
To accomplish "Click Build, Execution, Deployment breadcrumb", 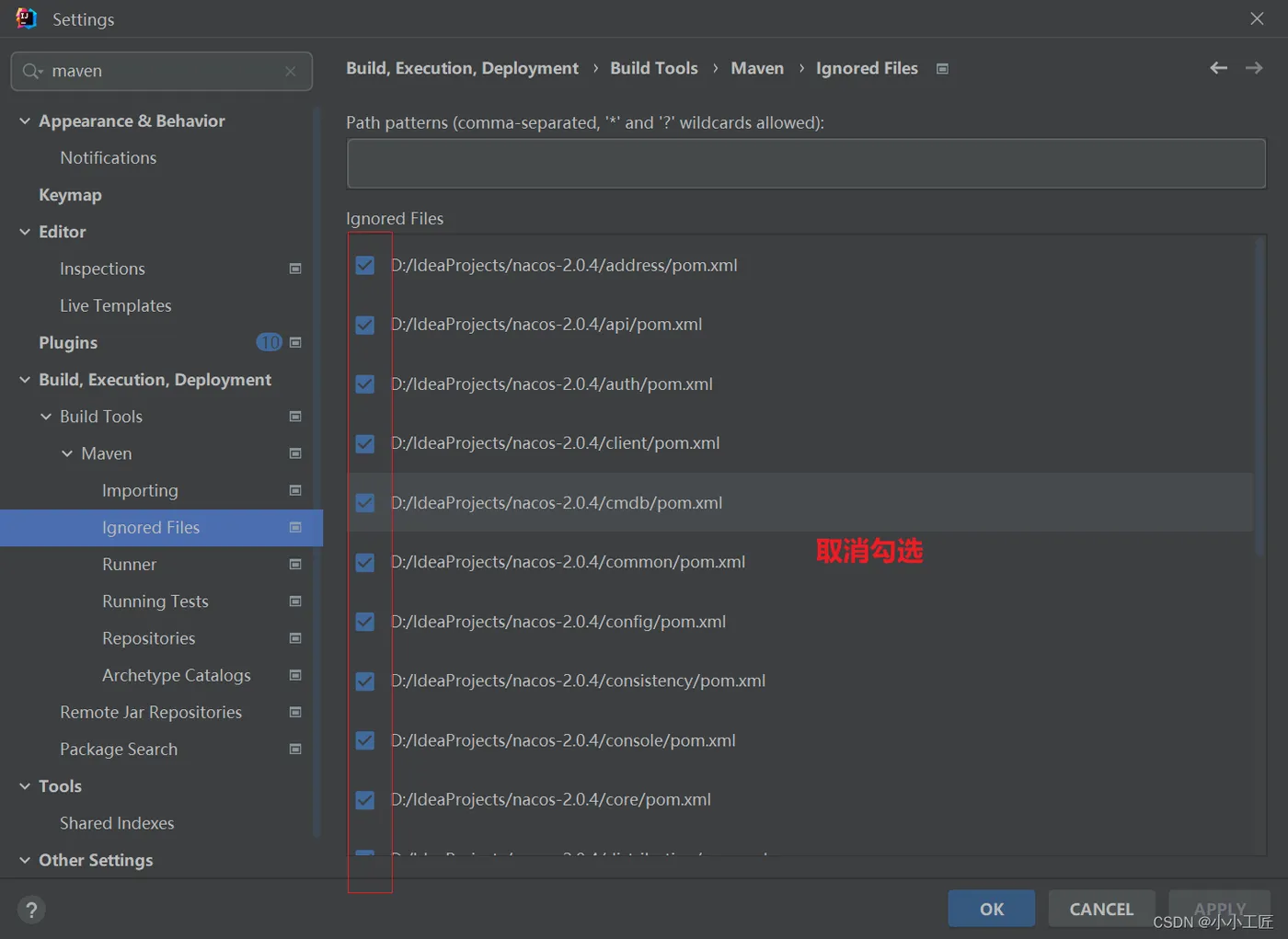I will tap(462, 68).
